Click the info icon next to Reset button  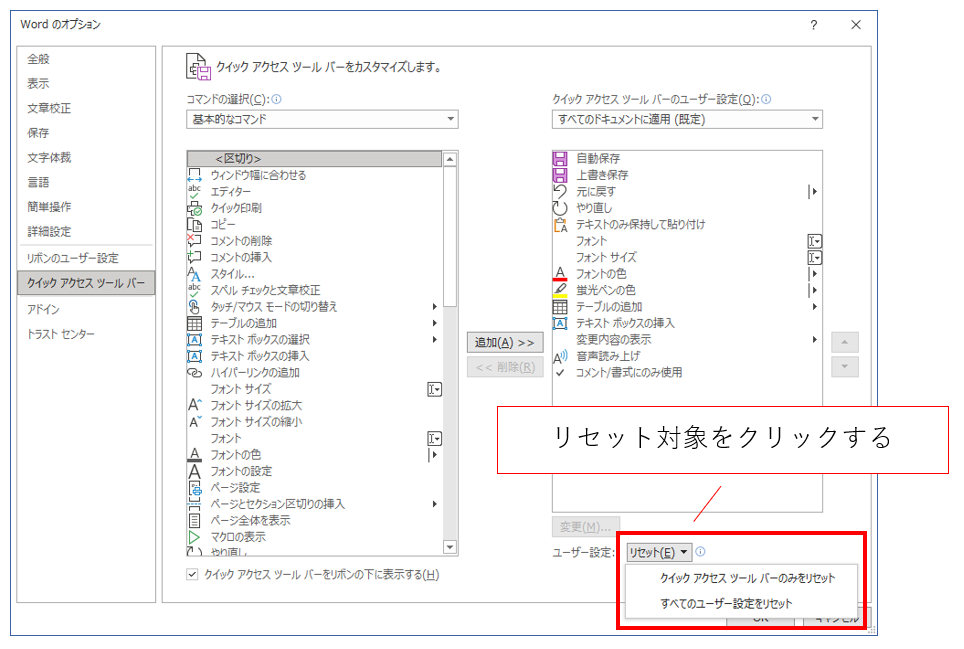point(701,551)
